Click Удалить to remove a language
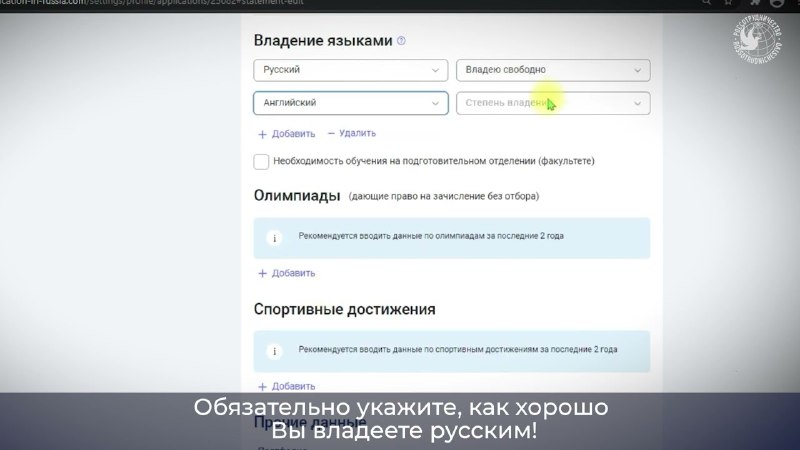 [x=352, y=133]
